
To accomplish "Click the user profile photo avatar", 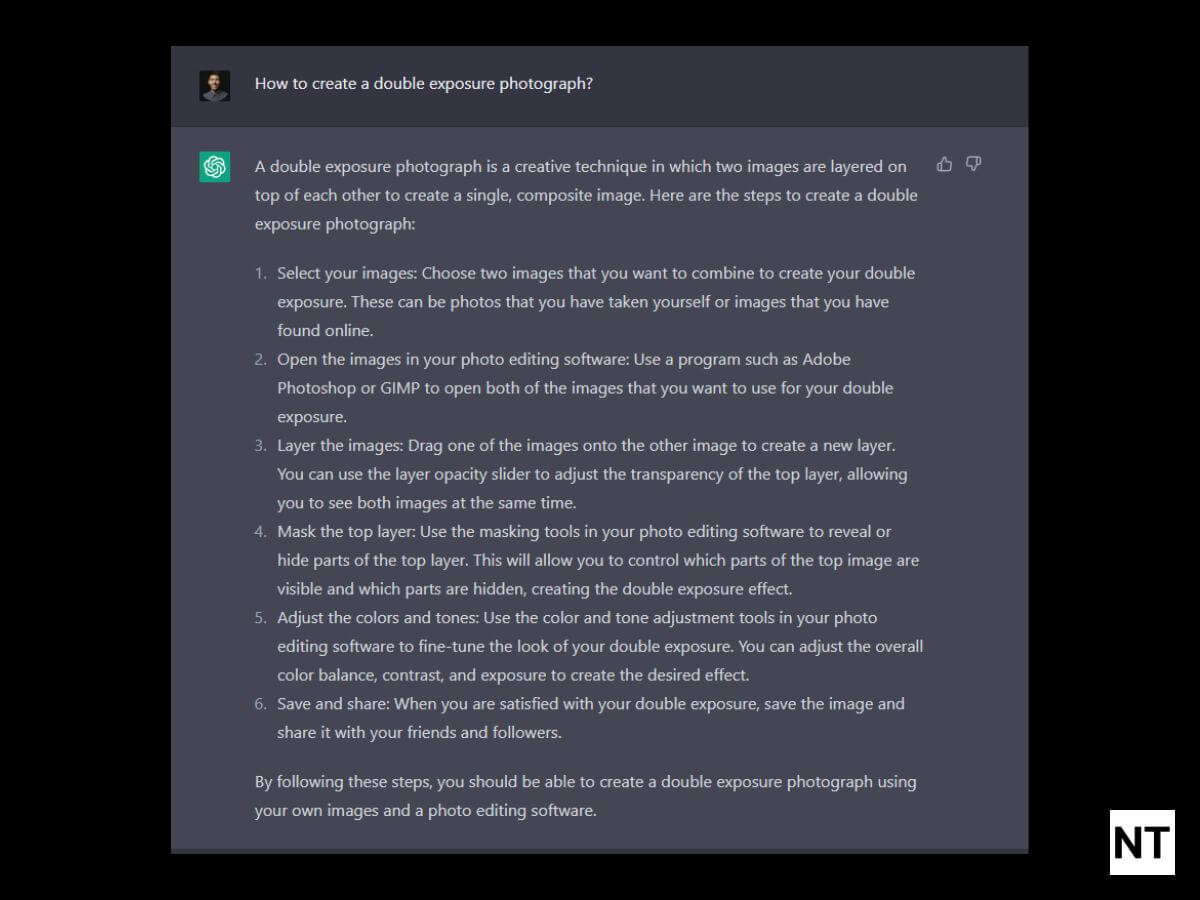I will click(x=215, y=85).
